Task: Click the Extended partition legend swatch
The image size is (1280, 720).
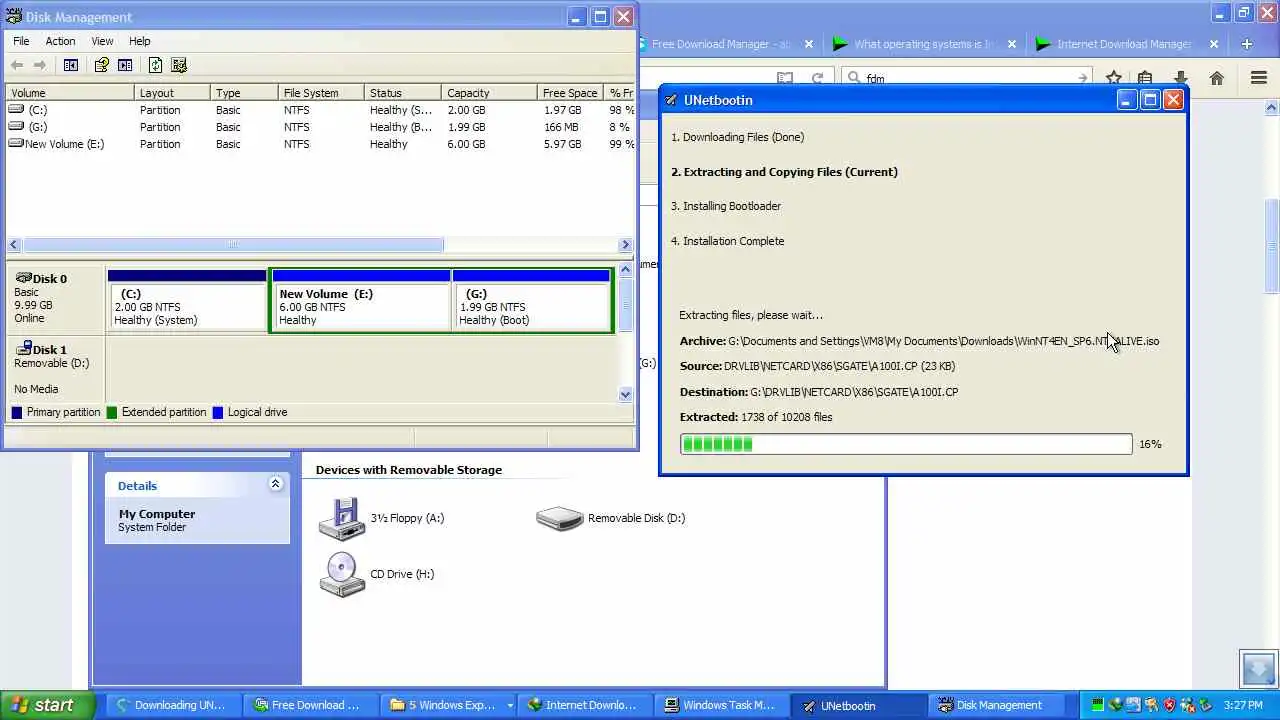Action: (x=111, y=412)
